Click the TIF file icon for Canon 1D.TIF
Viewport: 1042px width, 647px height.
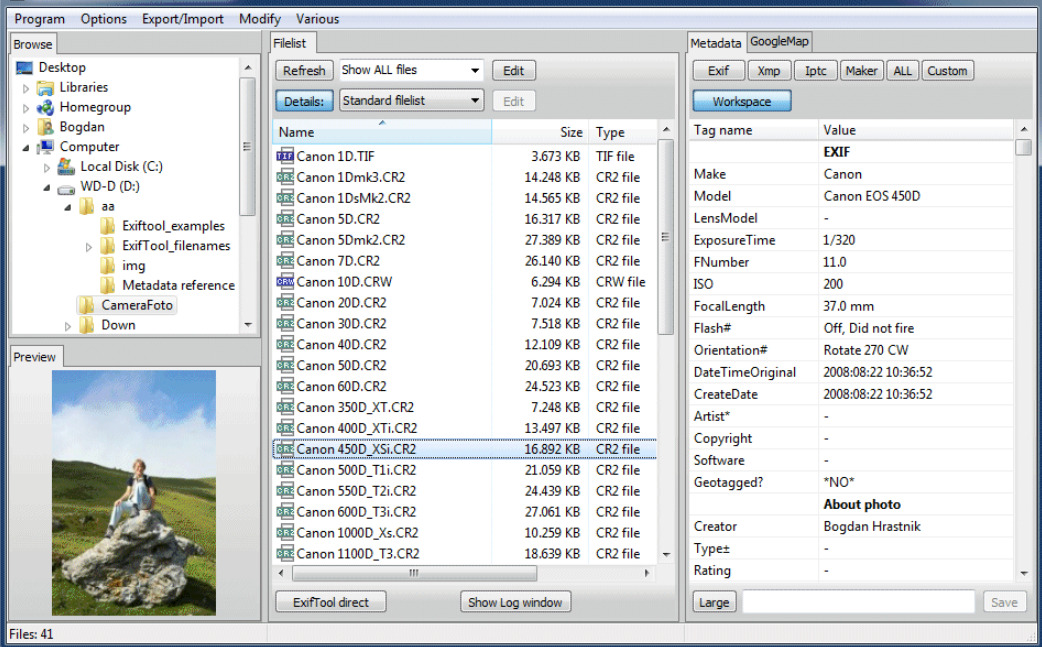(285, 156)
